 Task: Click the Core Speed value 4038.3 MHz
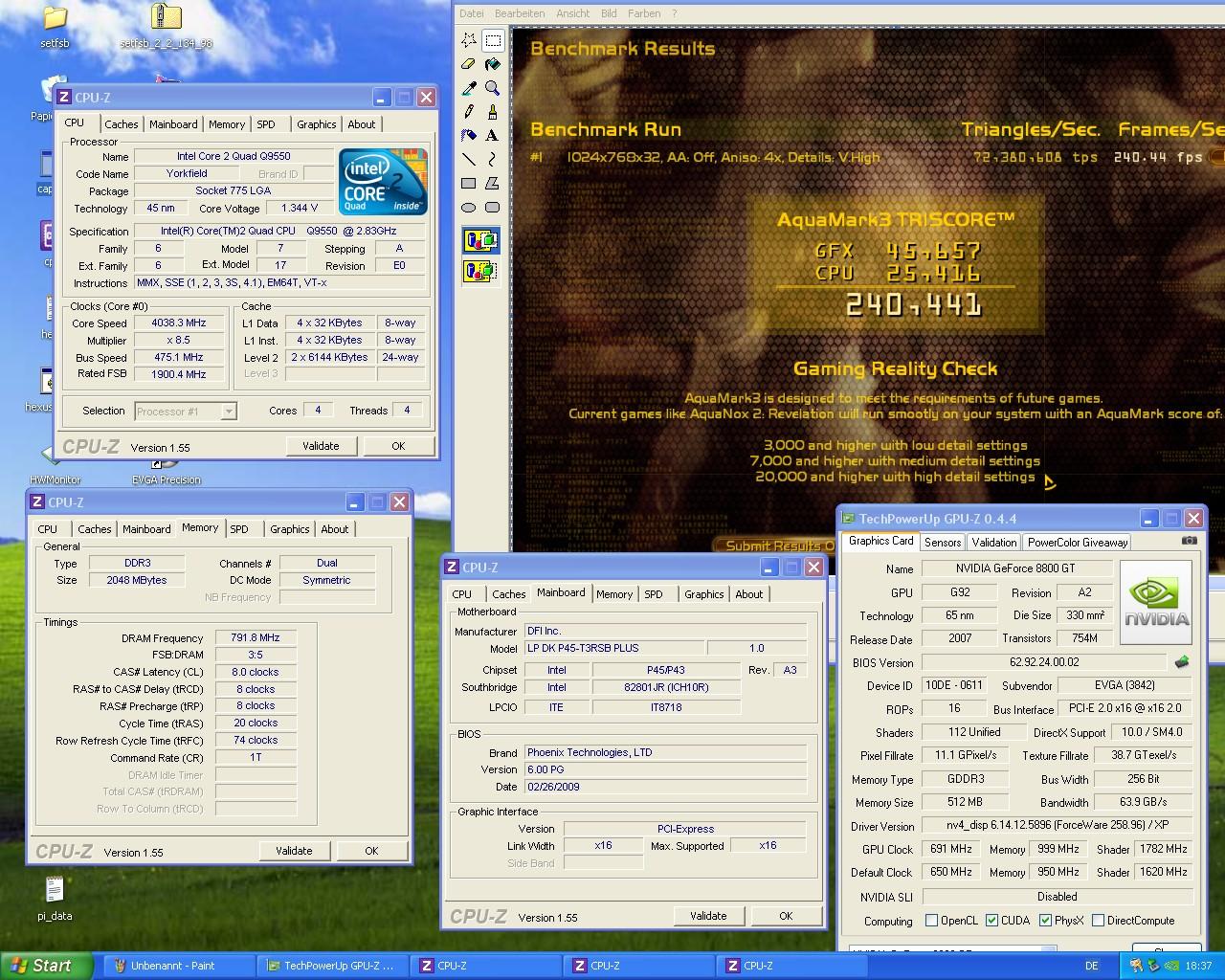point(180,323)
